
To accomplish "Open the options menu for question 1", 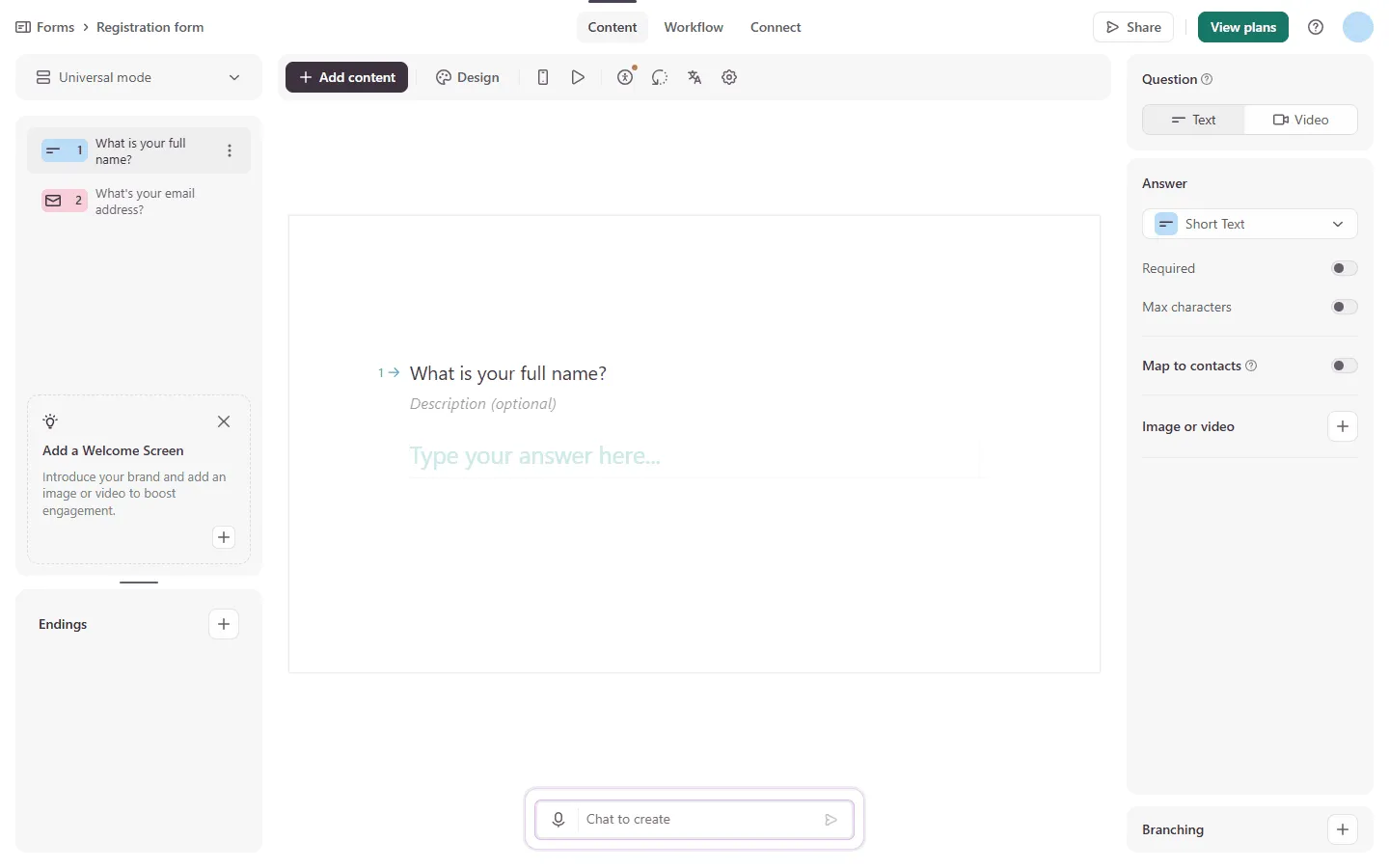I will pos(230,150).
